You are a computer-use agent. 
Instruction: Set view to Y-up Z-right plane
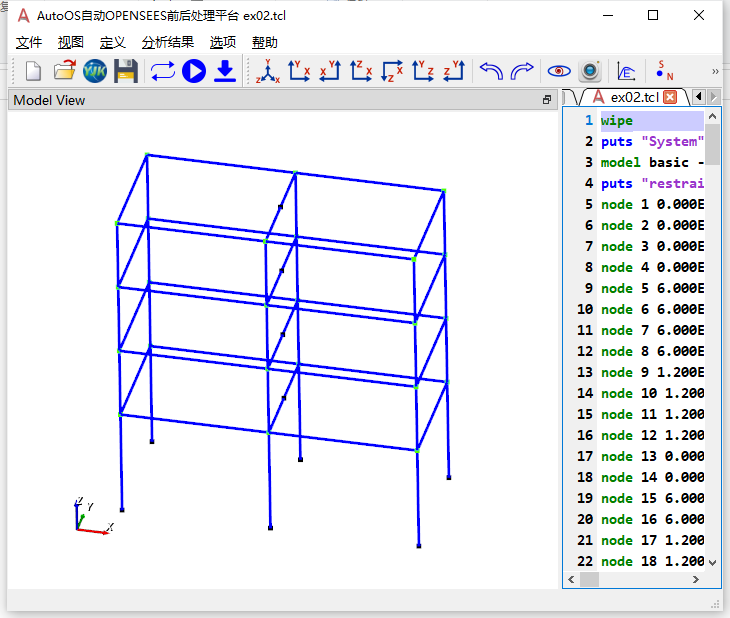coord(423,71)
